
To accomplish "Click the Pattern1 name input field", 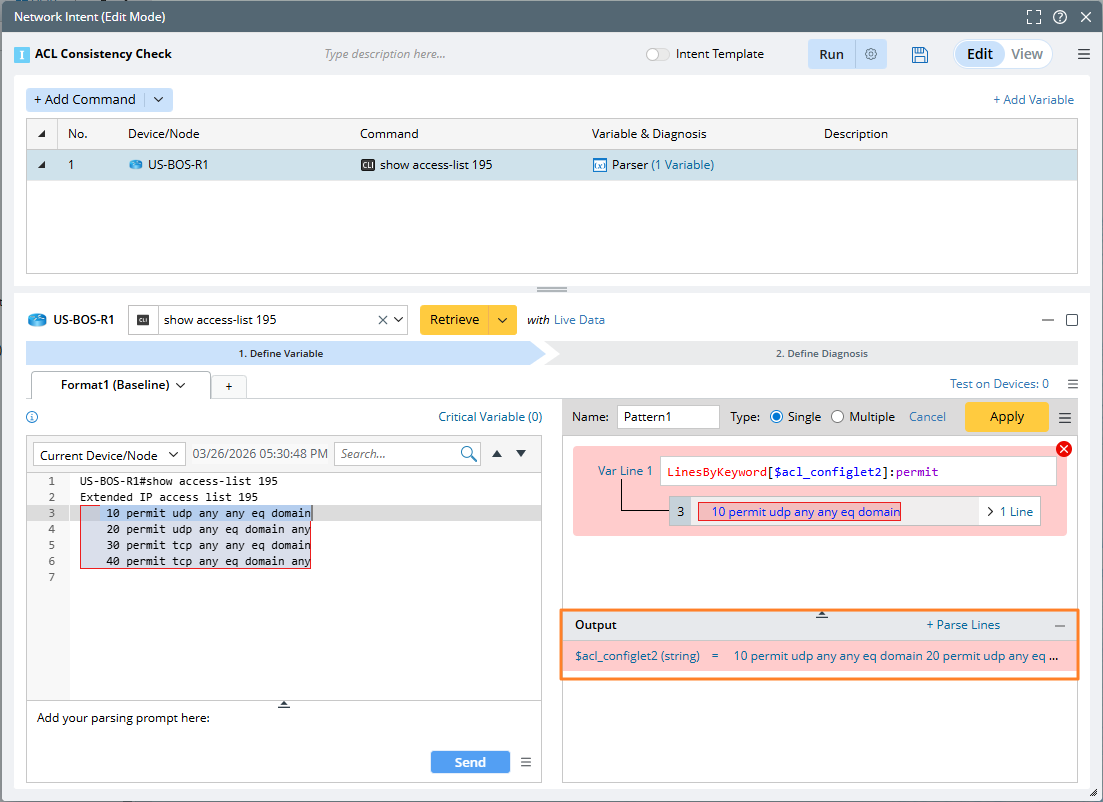I will coord(667,417).
